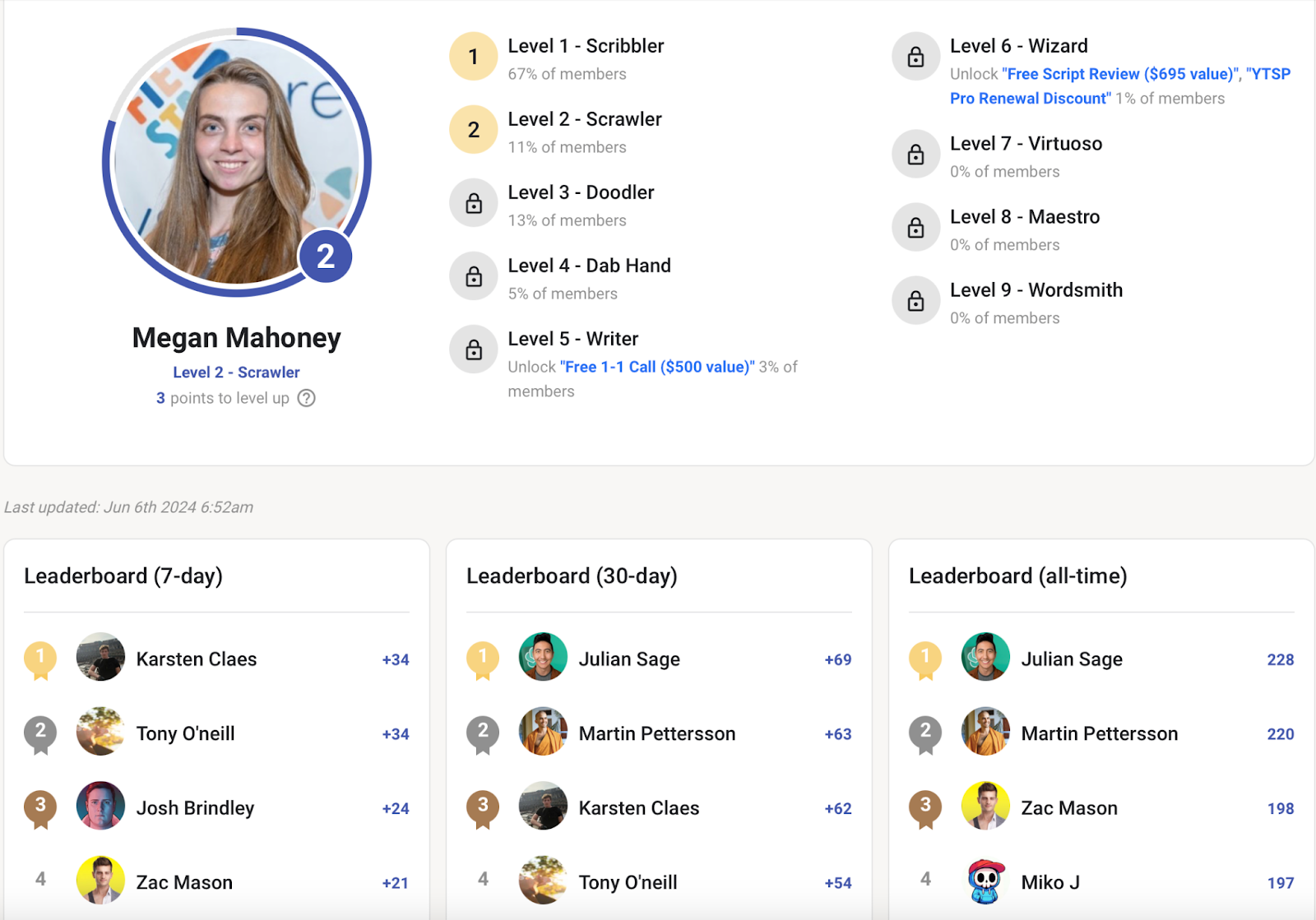Click the lock icon for Level 6 Wizard
This screenshot has height=920, width=1316.
[915, 57]
